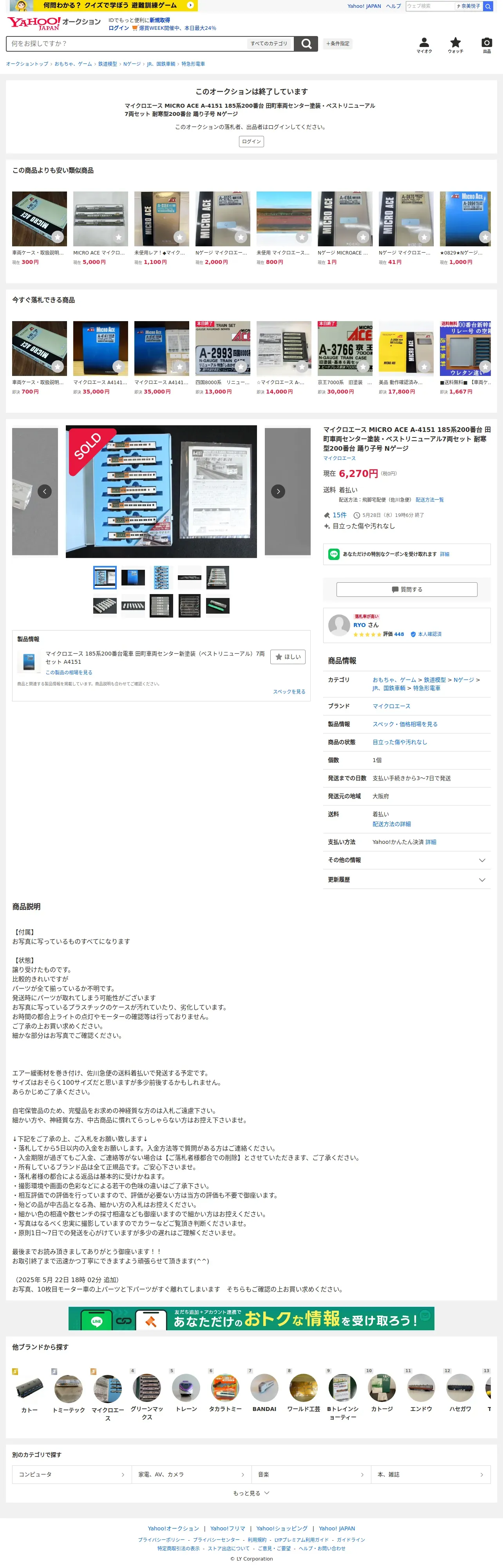Click the 避難訓練ゲーム top banner
Screen dimensions: 503x1568
pos(103,5)
